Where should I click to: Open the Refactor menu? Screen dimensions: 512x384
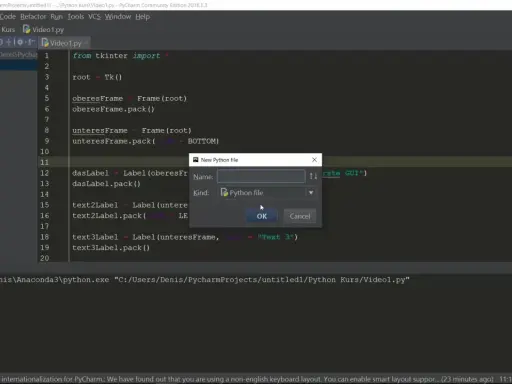tap(33, 16)
